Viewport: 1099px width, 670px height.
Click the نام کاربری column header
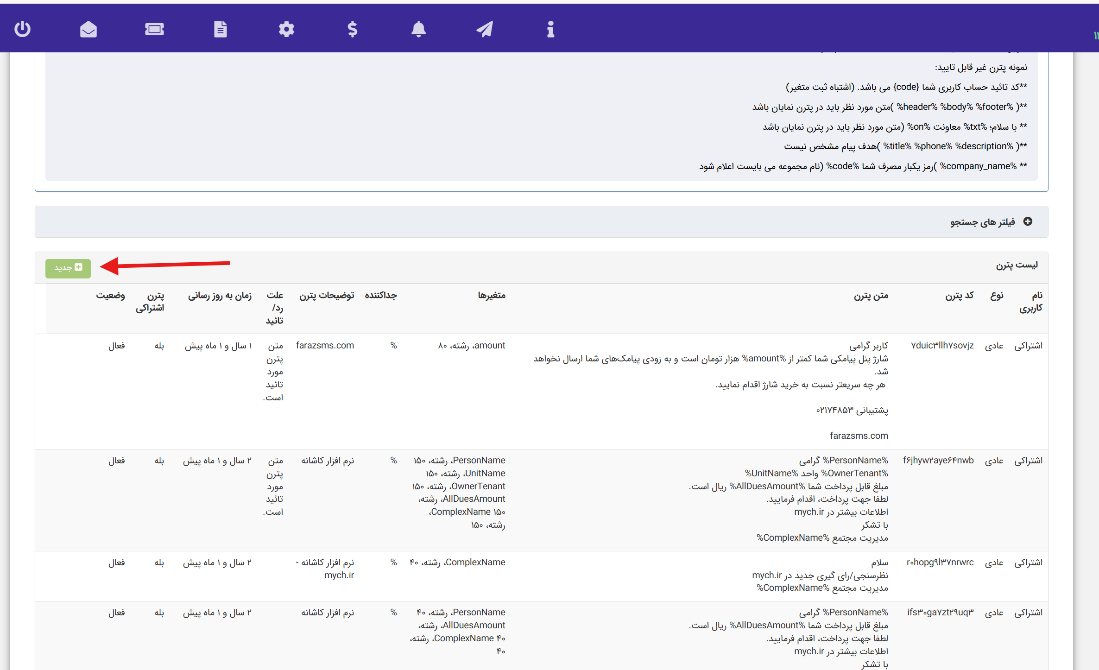pos(1030,302)
